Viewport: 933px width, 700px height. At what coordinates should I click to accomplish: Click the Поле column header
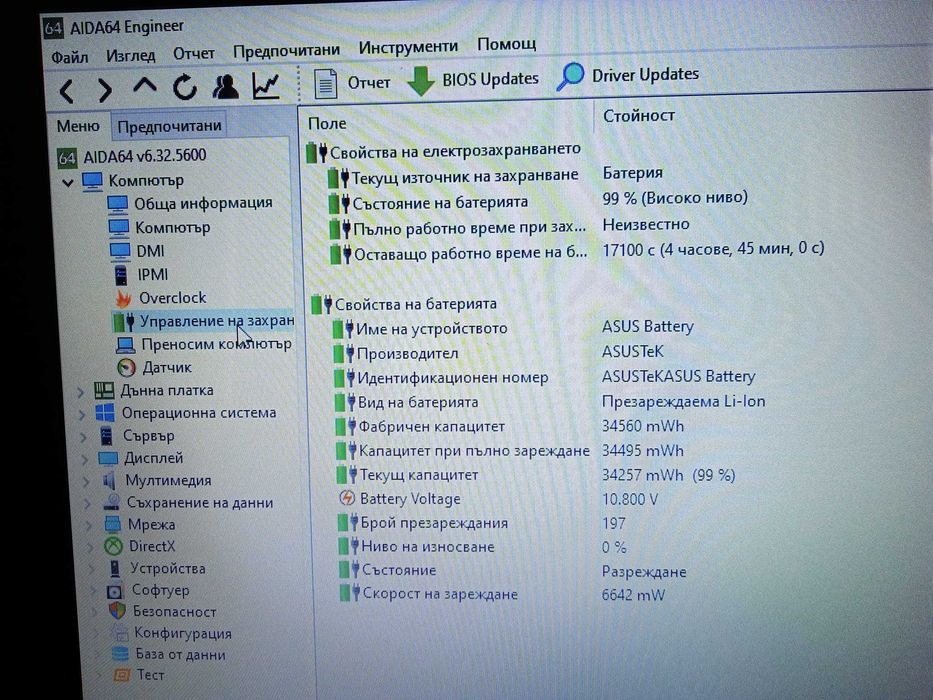pyautogui.click(x=327, y=123)
